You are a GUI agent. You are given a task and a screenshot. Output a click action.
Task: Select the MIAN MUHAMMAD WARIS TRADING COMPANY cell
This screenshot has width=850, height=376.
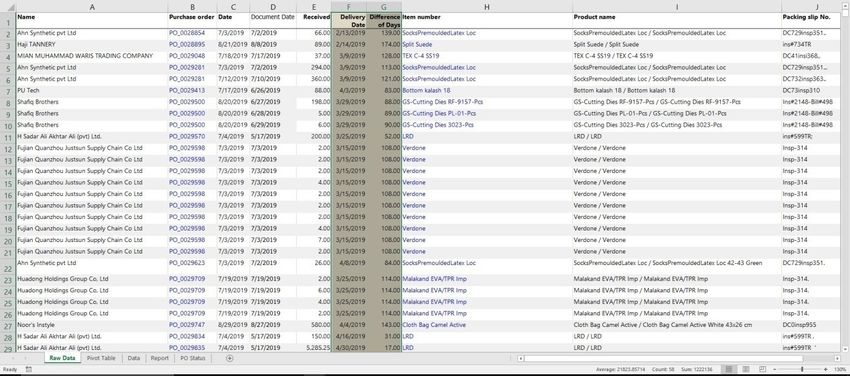92,56
